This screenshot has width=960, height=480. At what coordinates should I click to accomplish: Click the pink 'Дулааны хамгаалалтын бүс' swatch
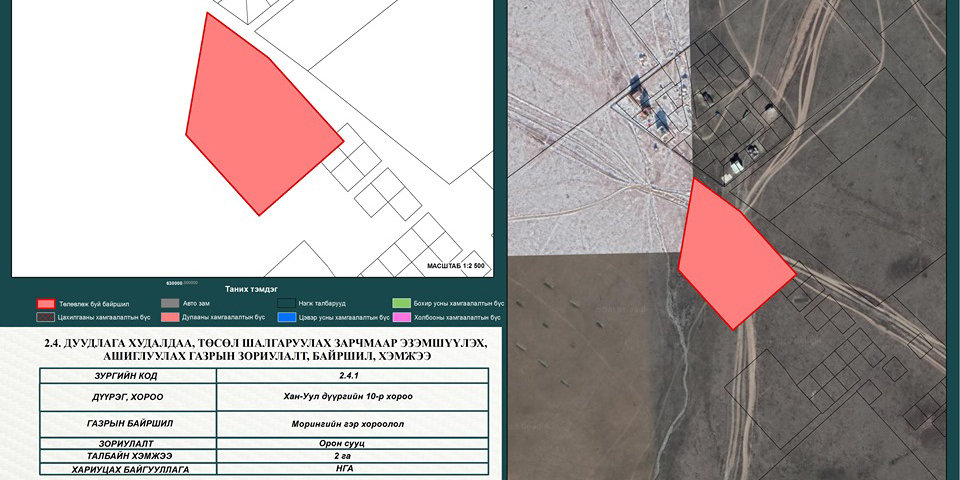pyautogui.click(x=170, y=317)
